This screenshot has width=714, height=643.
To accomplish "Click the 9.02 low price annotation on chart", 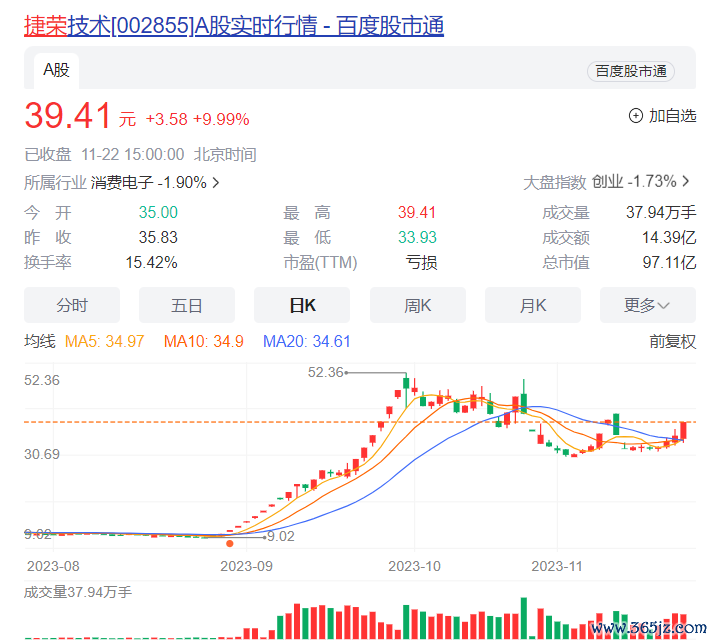I will pyautogui.click(x=280, y=536).
